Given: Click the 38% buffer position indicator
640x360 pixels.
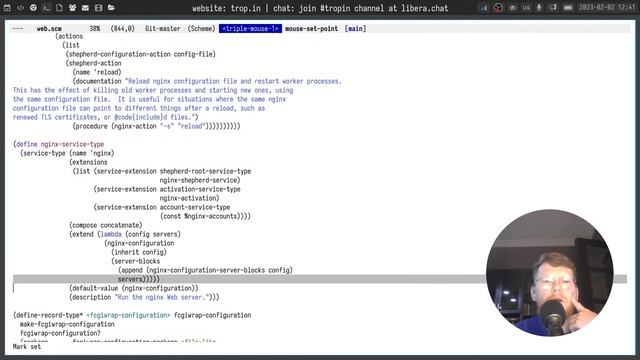Looking at the screenshot, I should pyautogui.click(x=95, y=29).
